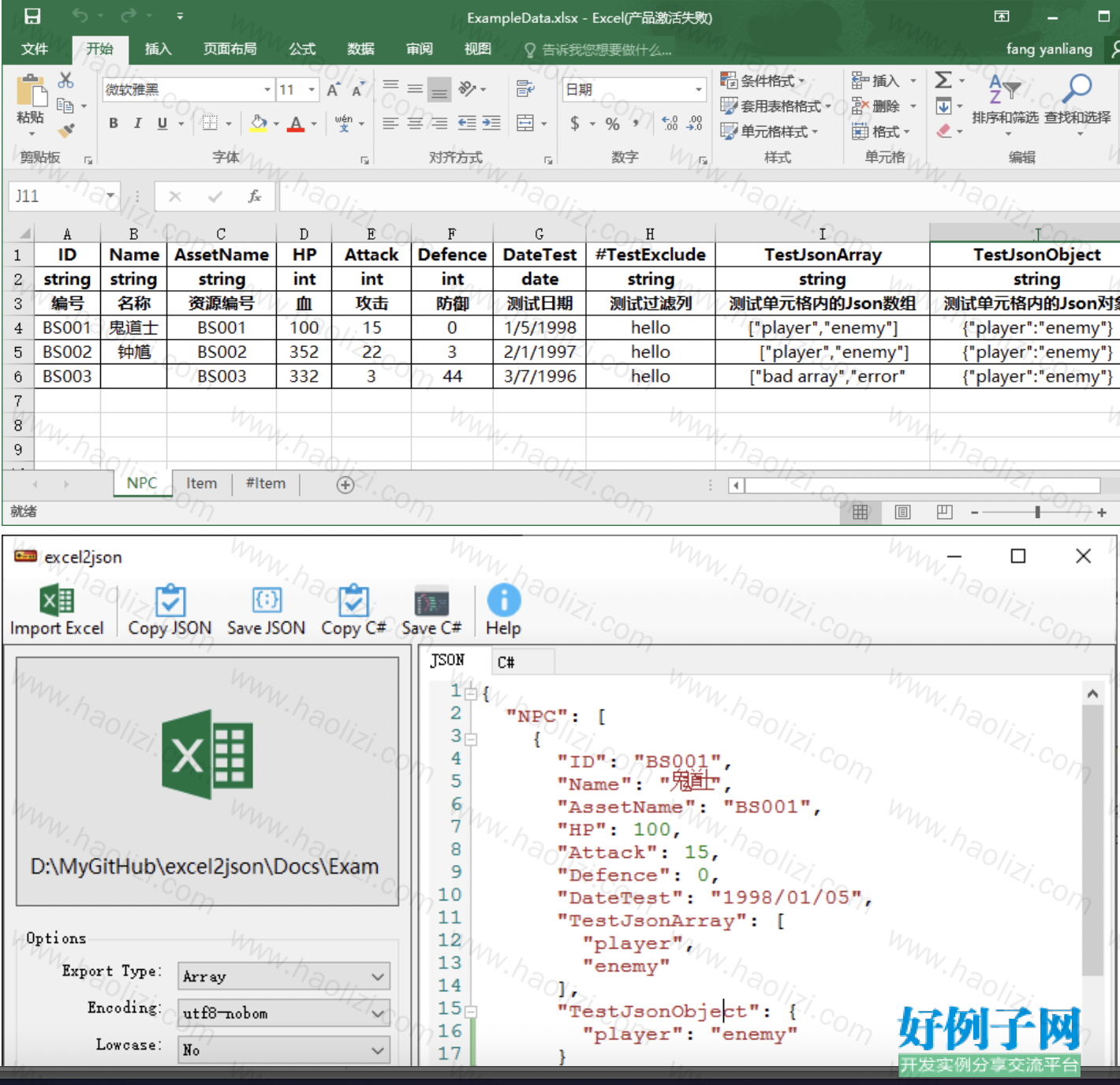The height and width of the screenshot is (1085, 1120).
Task: Toggle bold formatting
Action: click(x=114, y=123)
